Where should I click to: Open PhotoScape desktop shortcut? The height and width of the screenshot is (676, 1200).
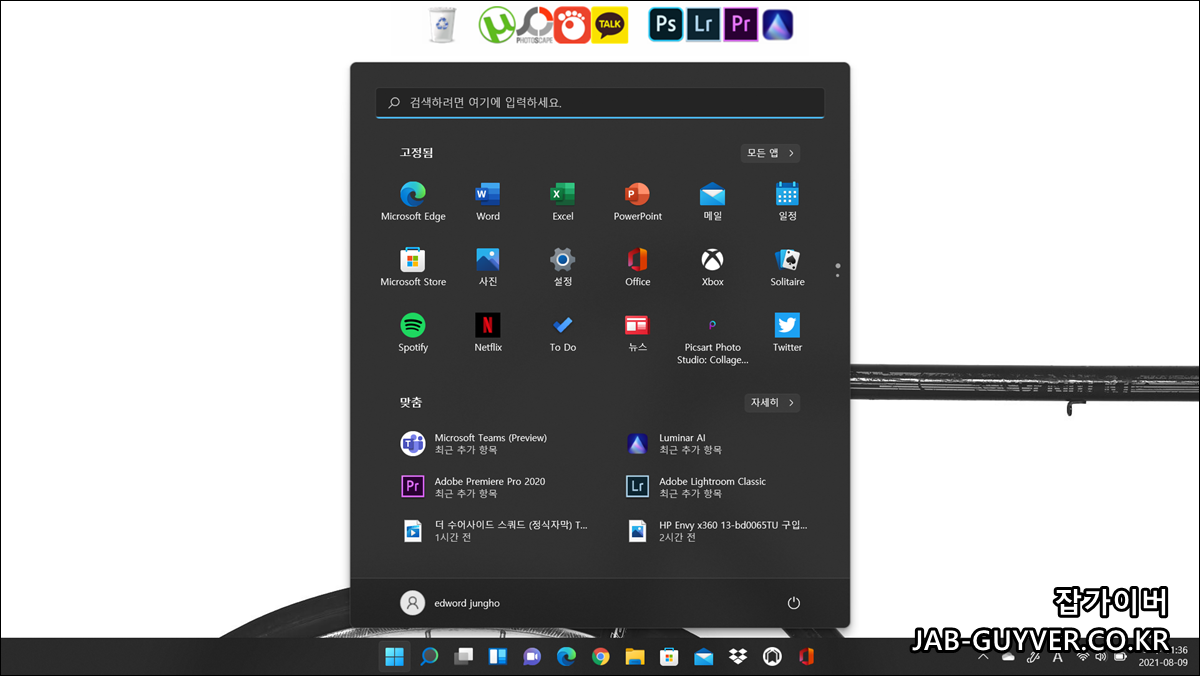[x=534, y=25]
